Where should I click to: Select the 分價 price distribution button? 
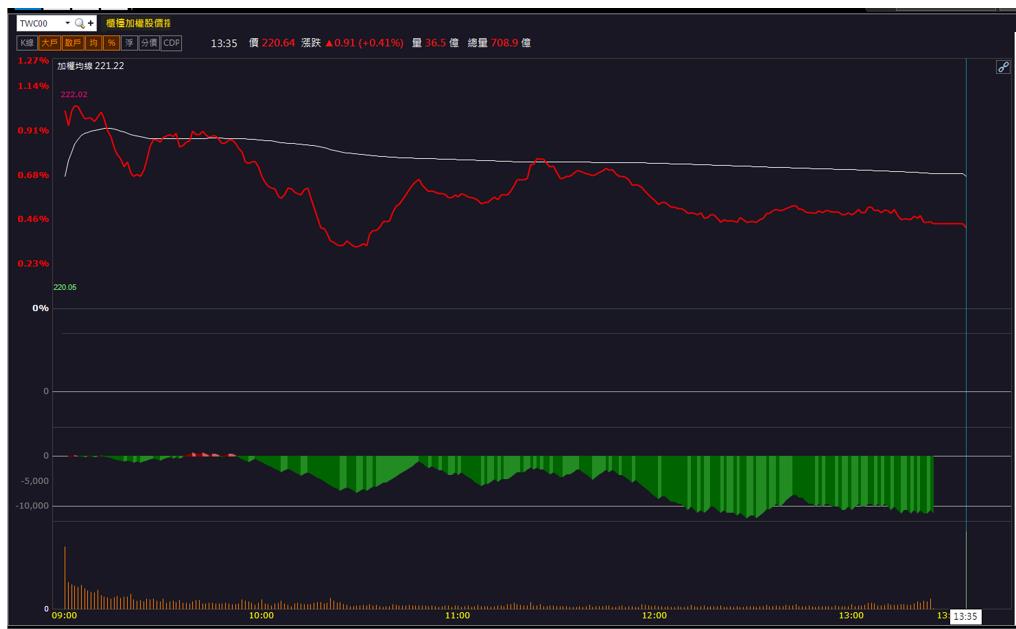pos(149,43)
